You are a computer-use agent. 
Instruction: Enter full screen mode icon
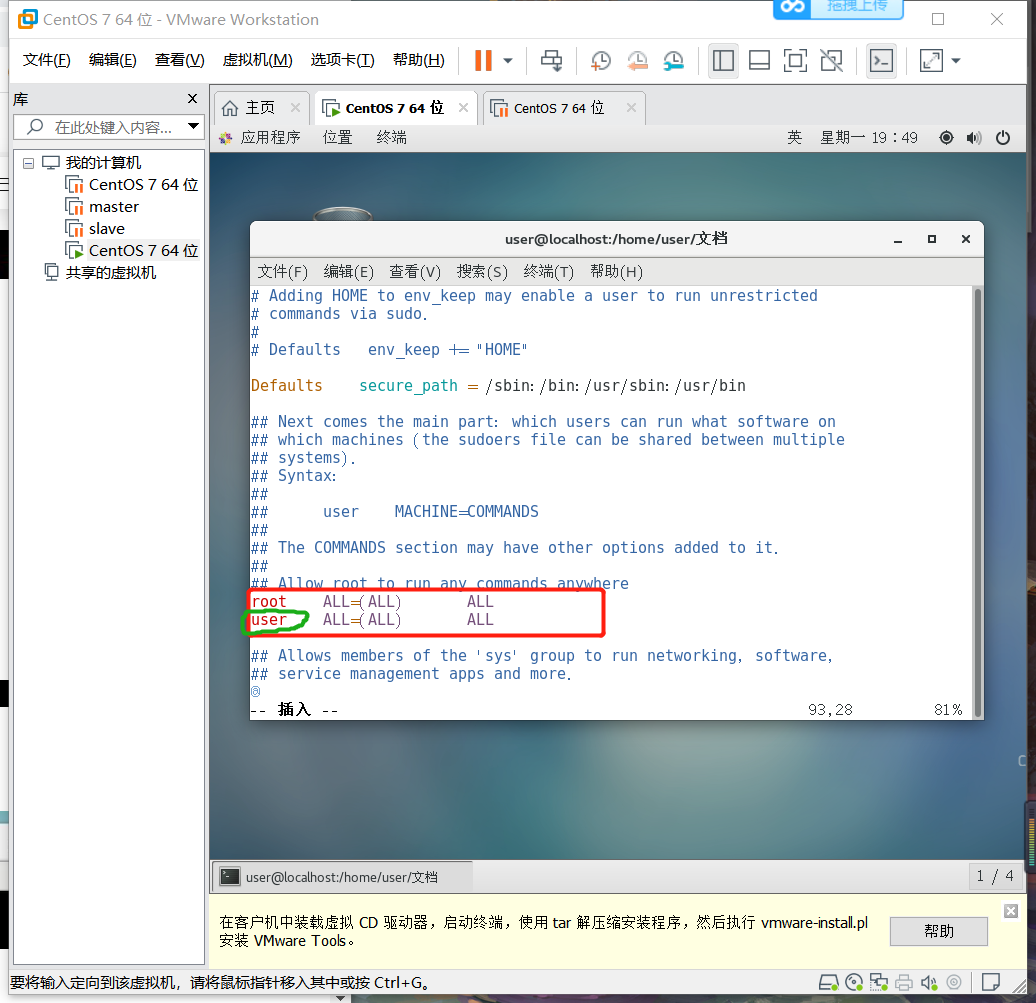(x=795, y=61)
